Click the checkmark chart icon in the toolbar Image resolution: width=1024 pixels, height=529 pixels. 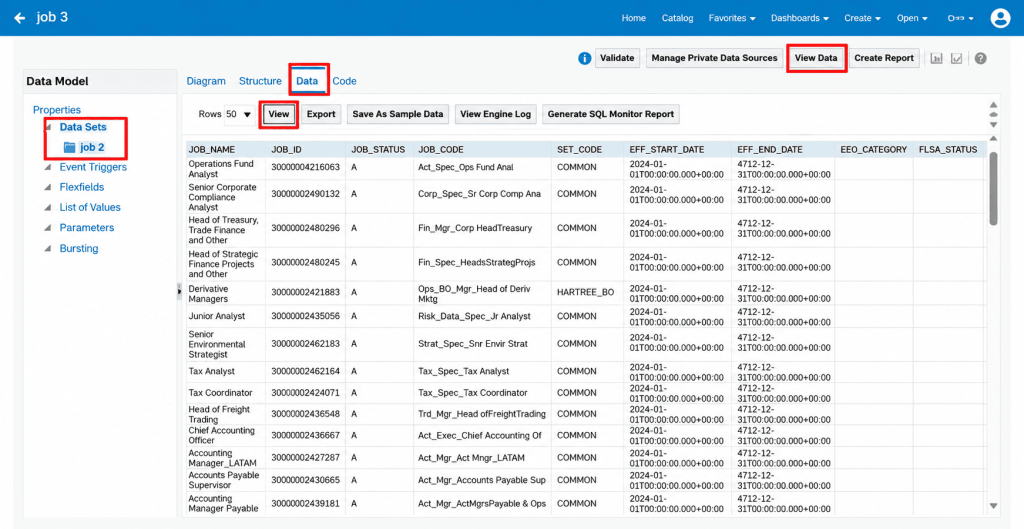coord(957,58)
